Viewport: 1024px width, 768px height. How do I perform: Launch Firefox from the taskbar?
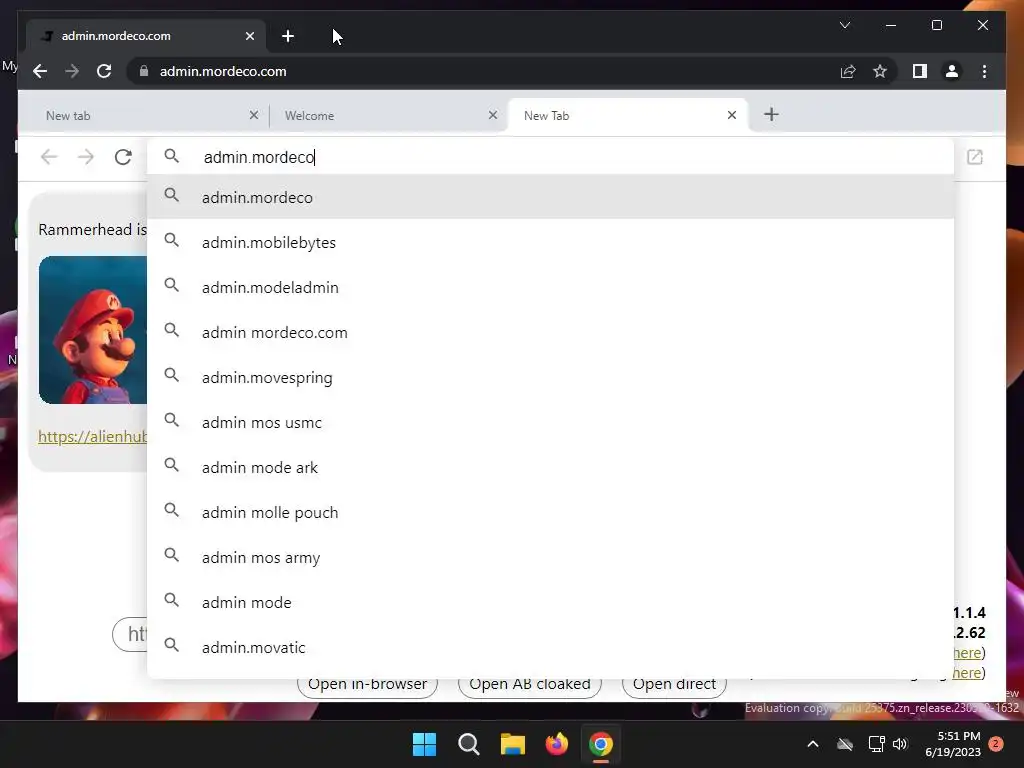[x=556, y=744]
